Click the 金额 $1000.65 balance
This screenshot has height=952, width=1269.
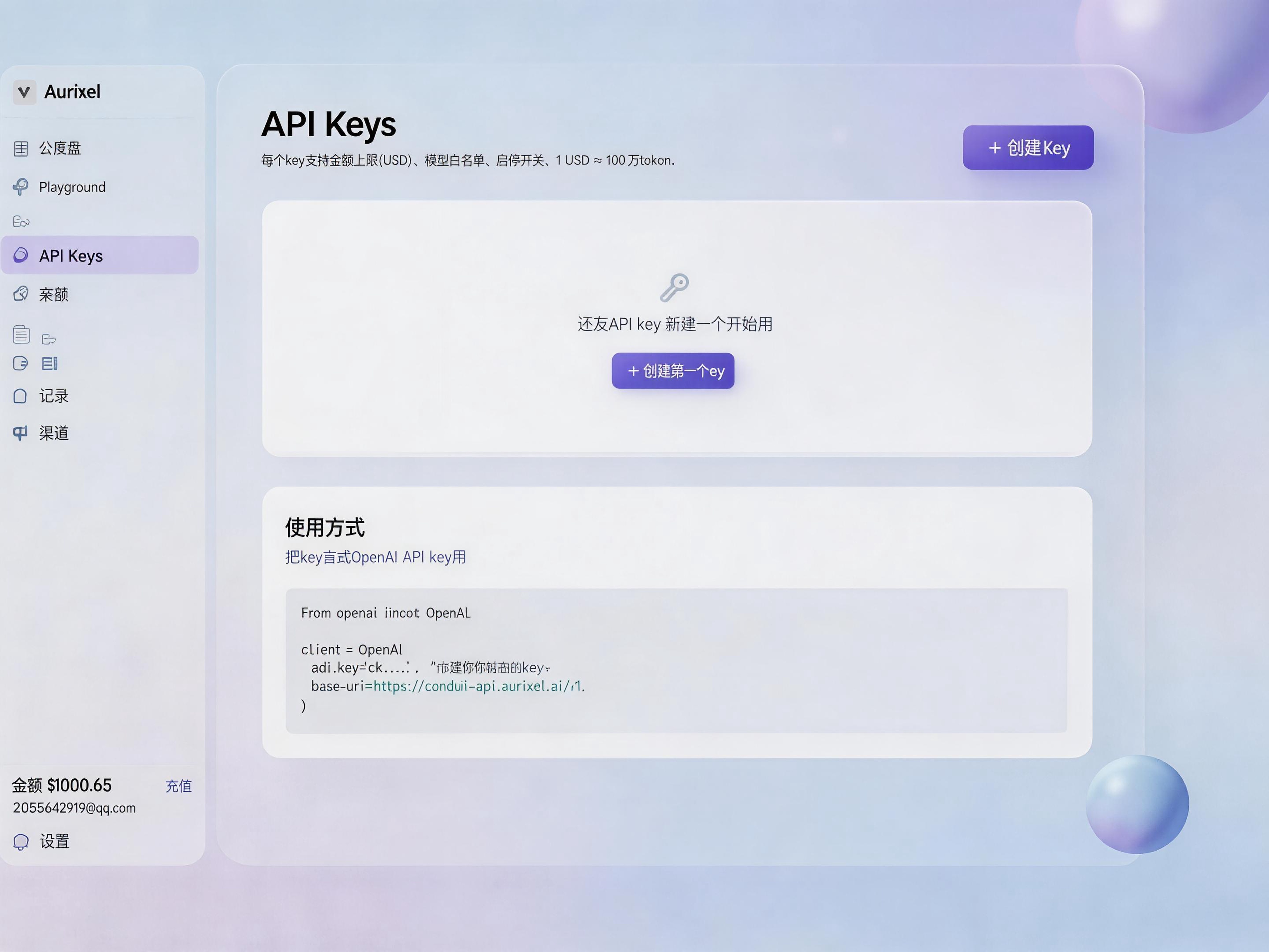pyautogui.click(x=62, y=785)
